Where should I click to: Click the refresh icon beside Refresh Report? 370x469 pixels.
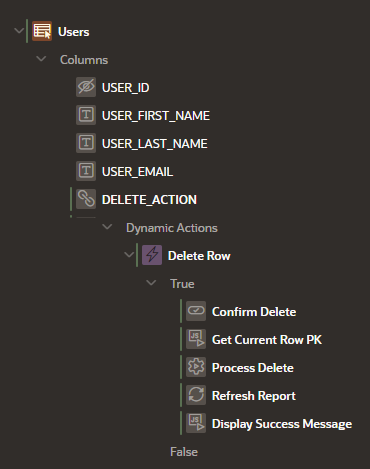tap(196, 395)
